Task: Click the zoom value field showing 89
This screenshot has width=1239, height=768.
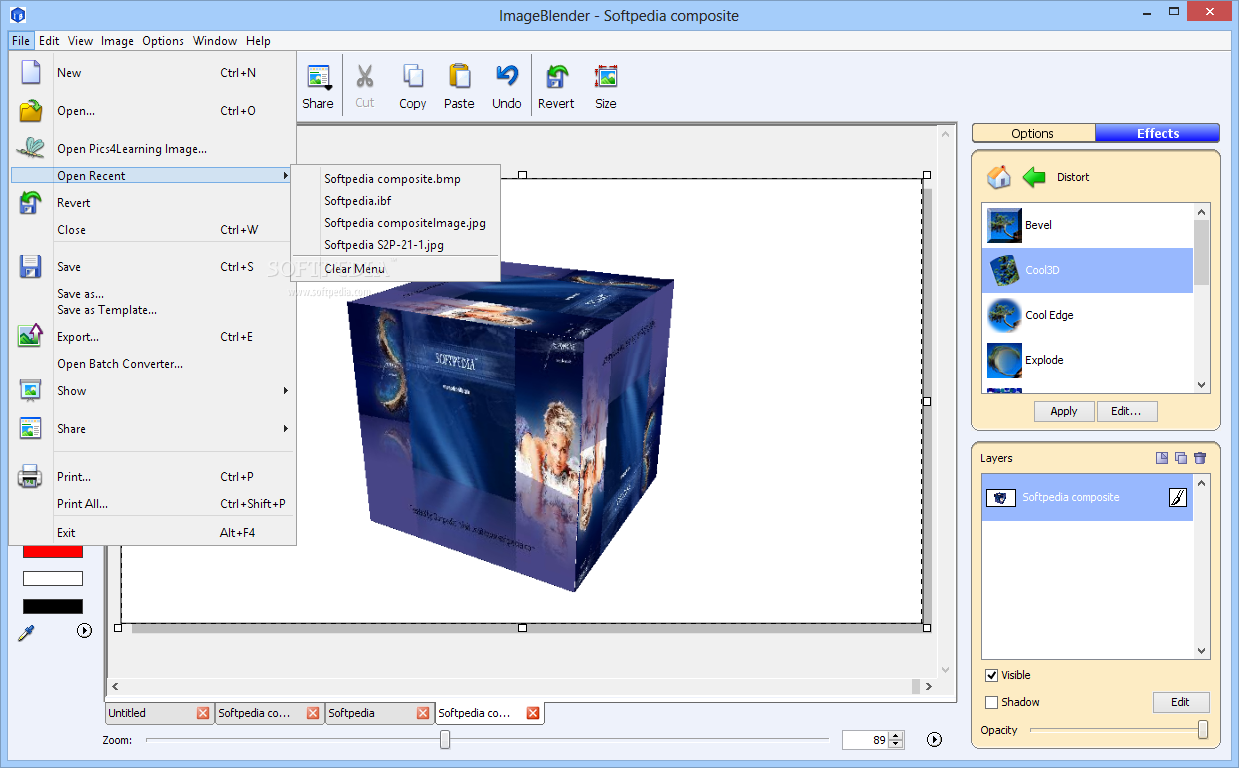Action: [865, 740]
